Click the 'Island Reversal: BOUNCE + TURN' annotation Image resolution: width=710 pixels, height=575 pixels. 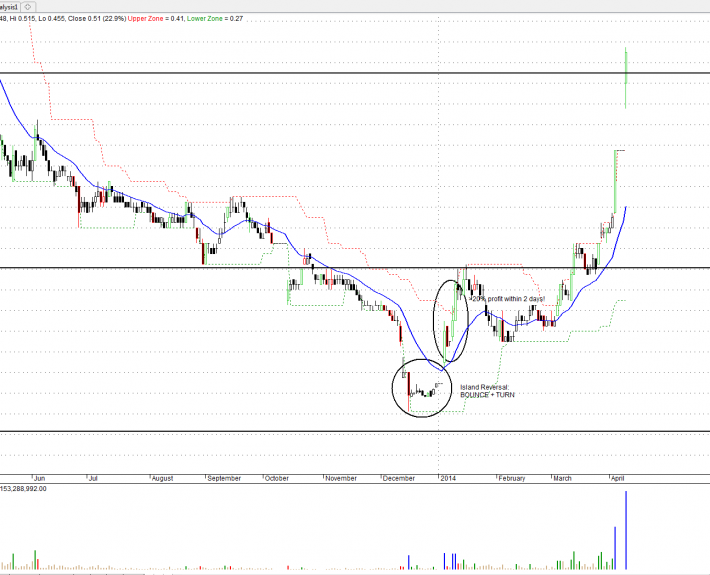tap(485, 391)
